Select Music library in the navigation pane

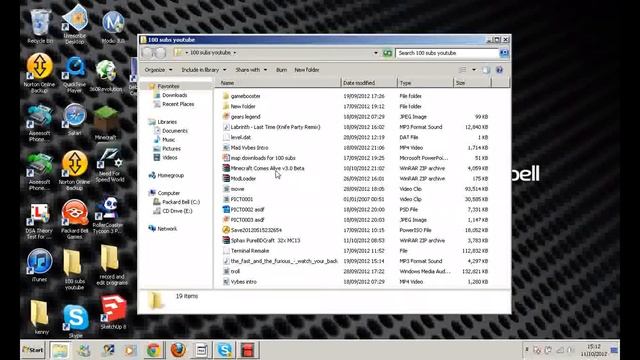coord(168,140)
